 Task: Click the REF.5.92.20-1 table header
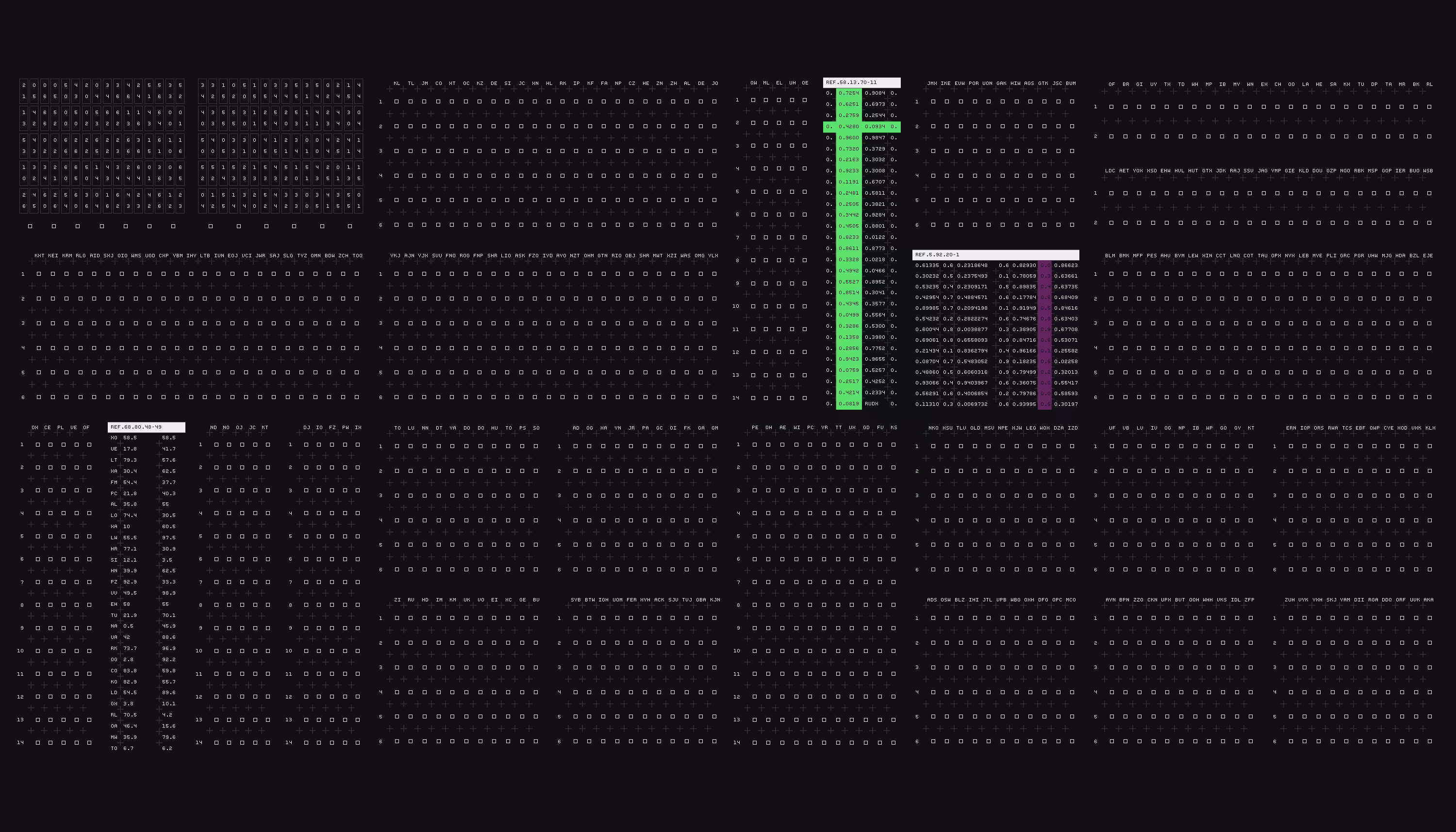point(995,255)
